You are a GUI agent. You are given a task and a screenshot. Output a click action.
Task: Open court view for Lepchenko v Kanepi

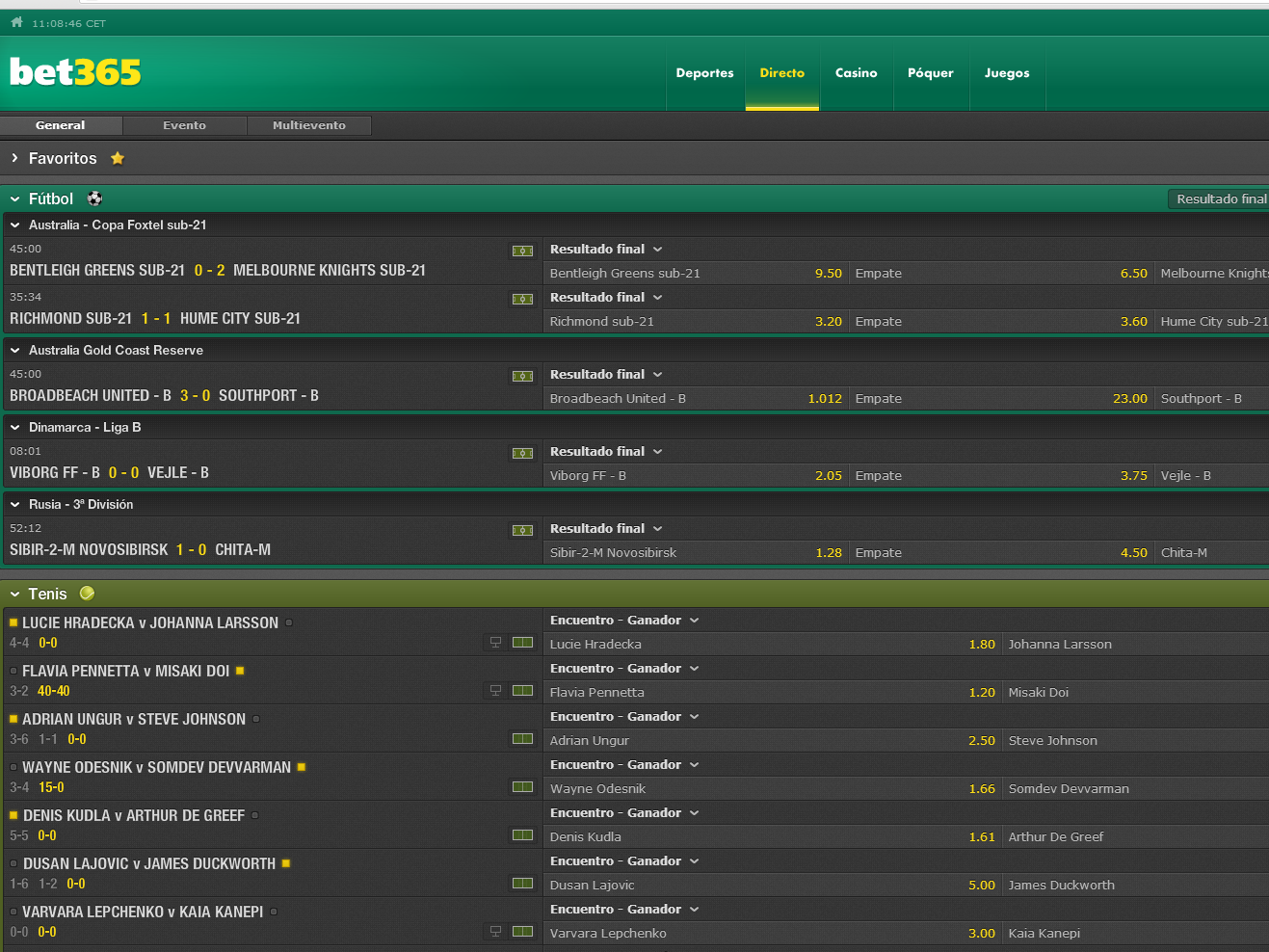(x=522, y=931)
